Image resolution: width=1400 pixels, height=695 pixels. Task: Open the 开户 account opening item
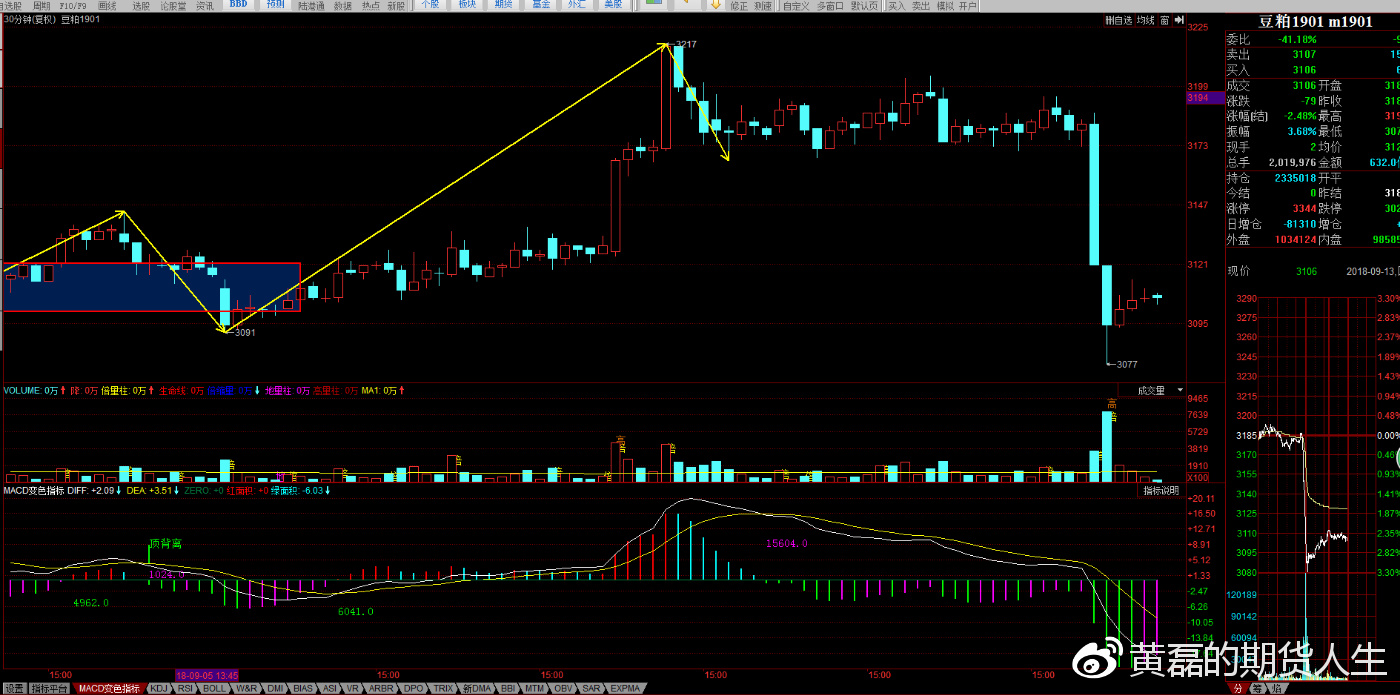[968, 5]
